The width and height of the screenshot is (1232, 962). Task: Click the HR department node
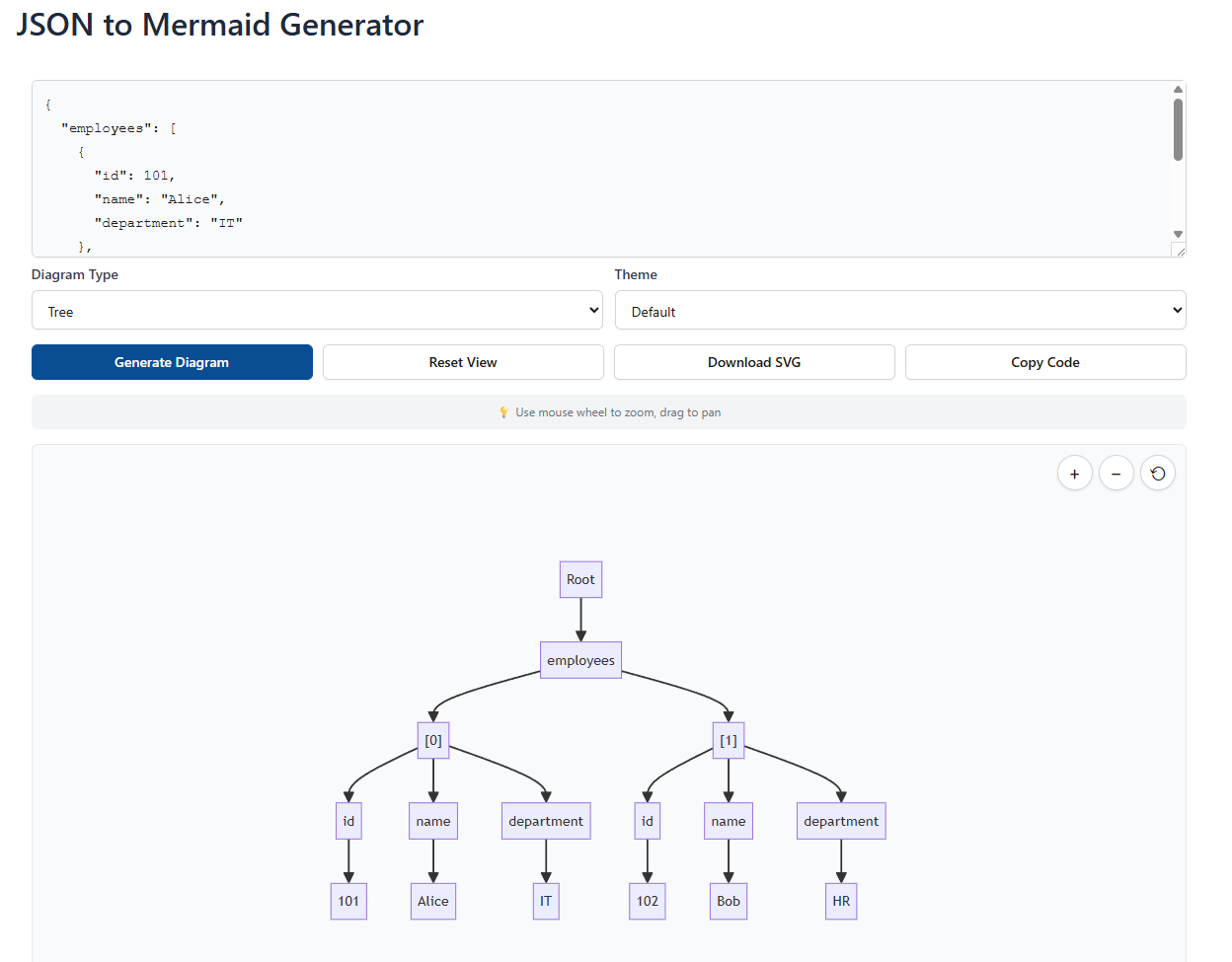(840, 901)
